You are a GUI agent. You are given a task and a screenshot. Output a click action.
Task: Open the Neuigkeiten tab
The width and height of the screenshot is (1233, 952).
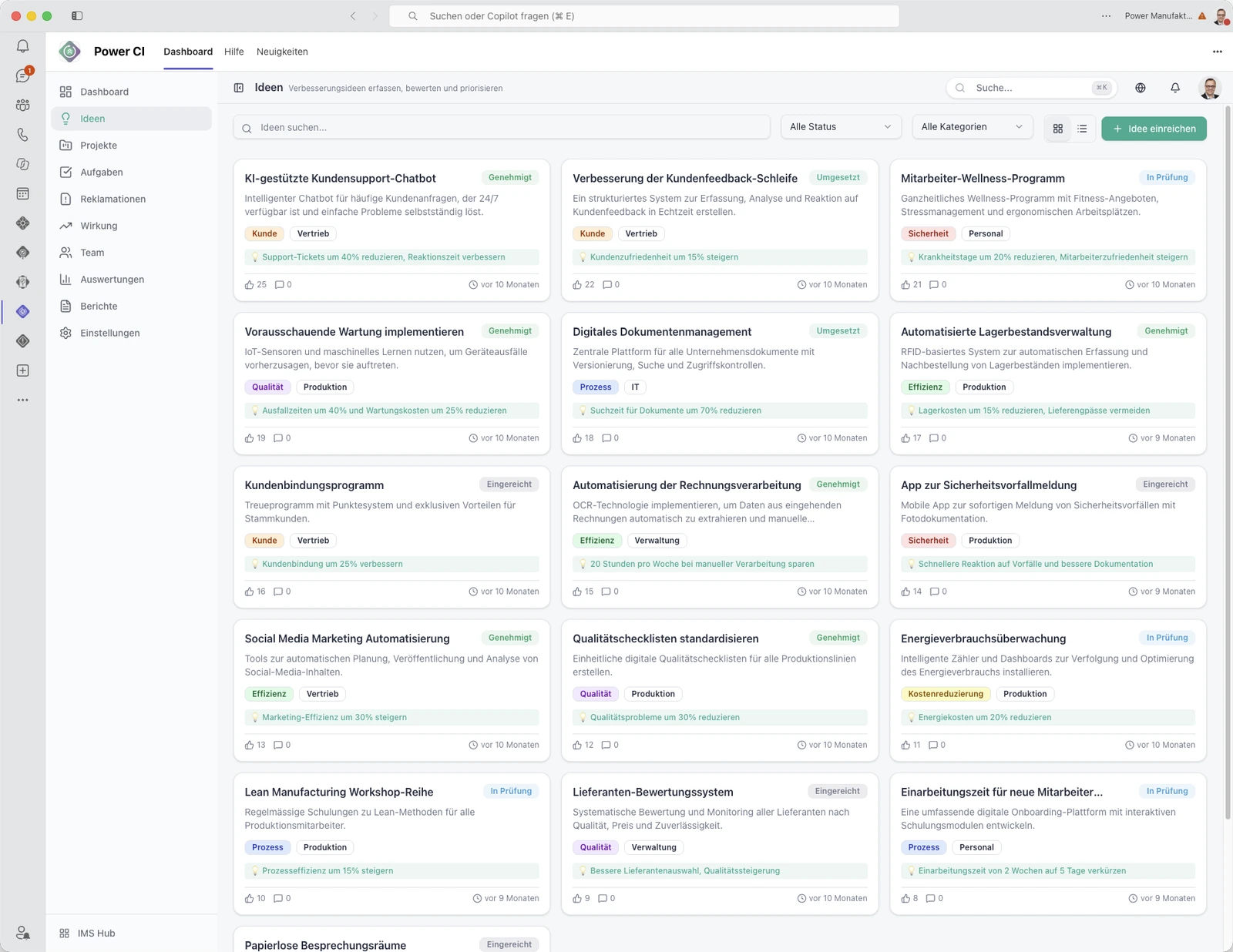coord(282,52)
